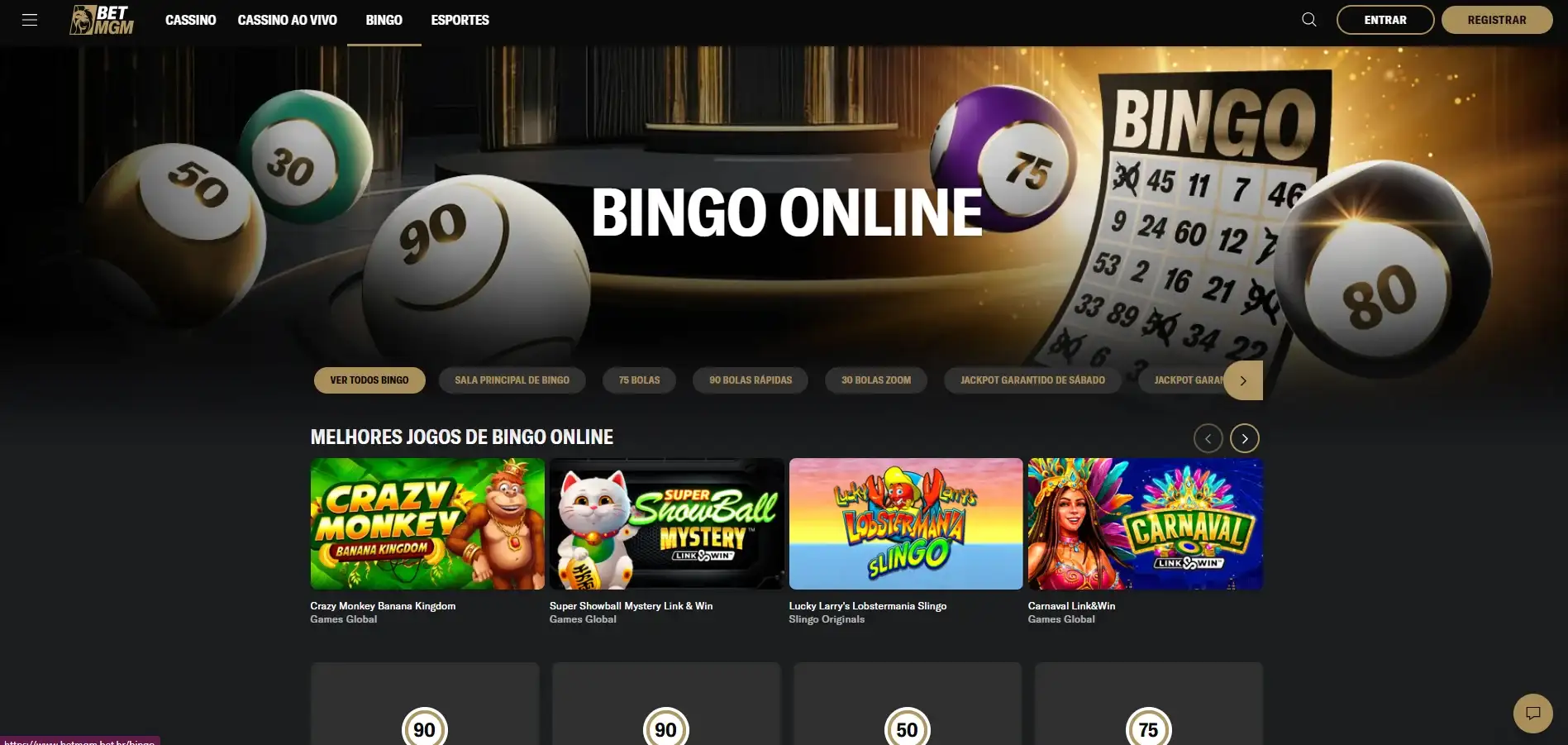Go to the Esportes tab

[x=460, y=20]
